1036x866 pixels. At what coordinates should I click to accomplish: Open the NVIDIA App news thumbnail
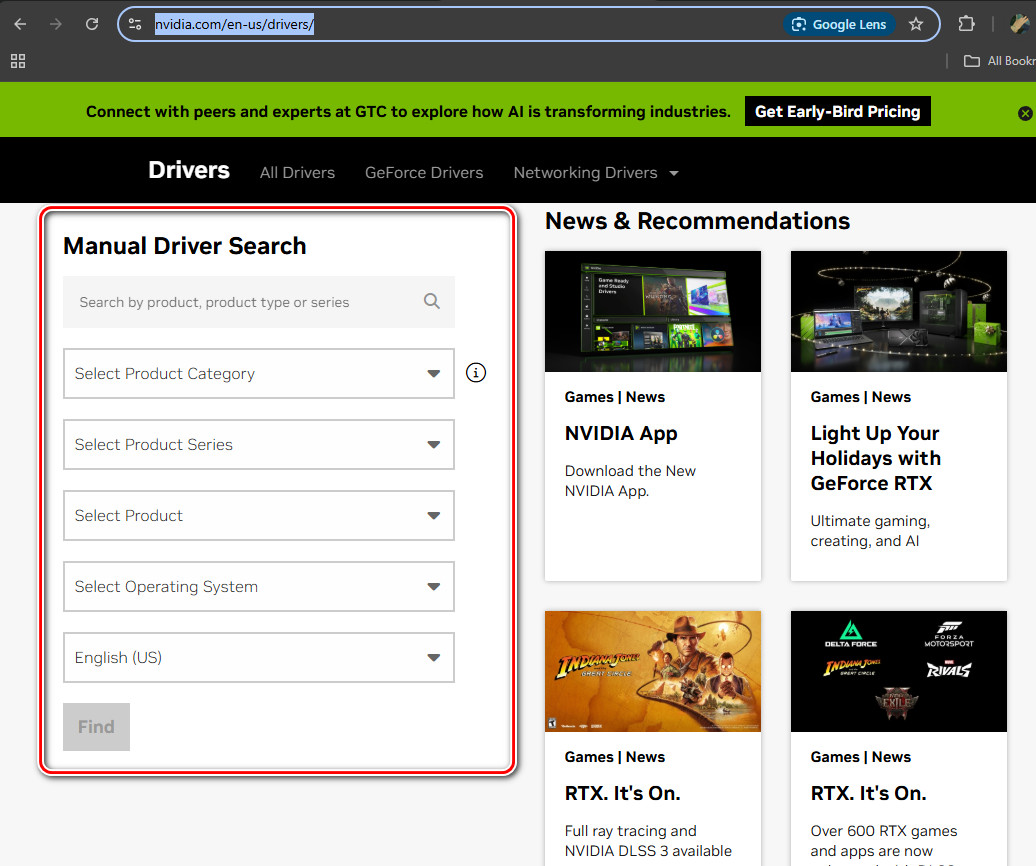tap(652, 311)
